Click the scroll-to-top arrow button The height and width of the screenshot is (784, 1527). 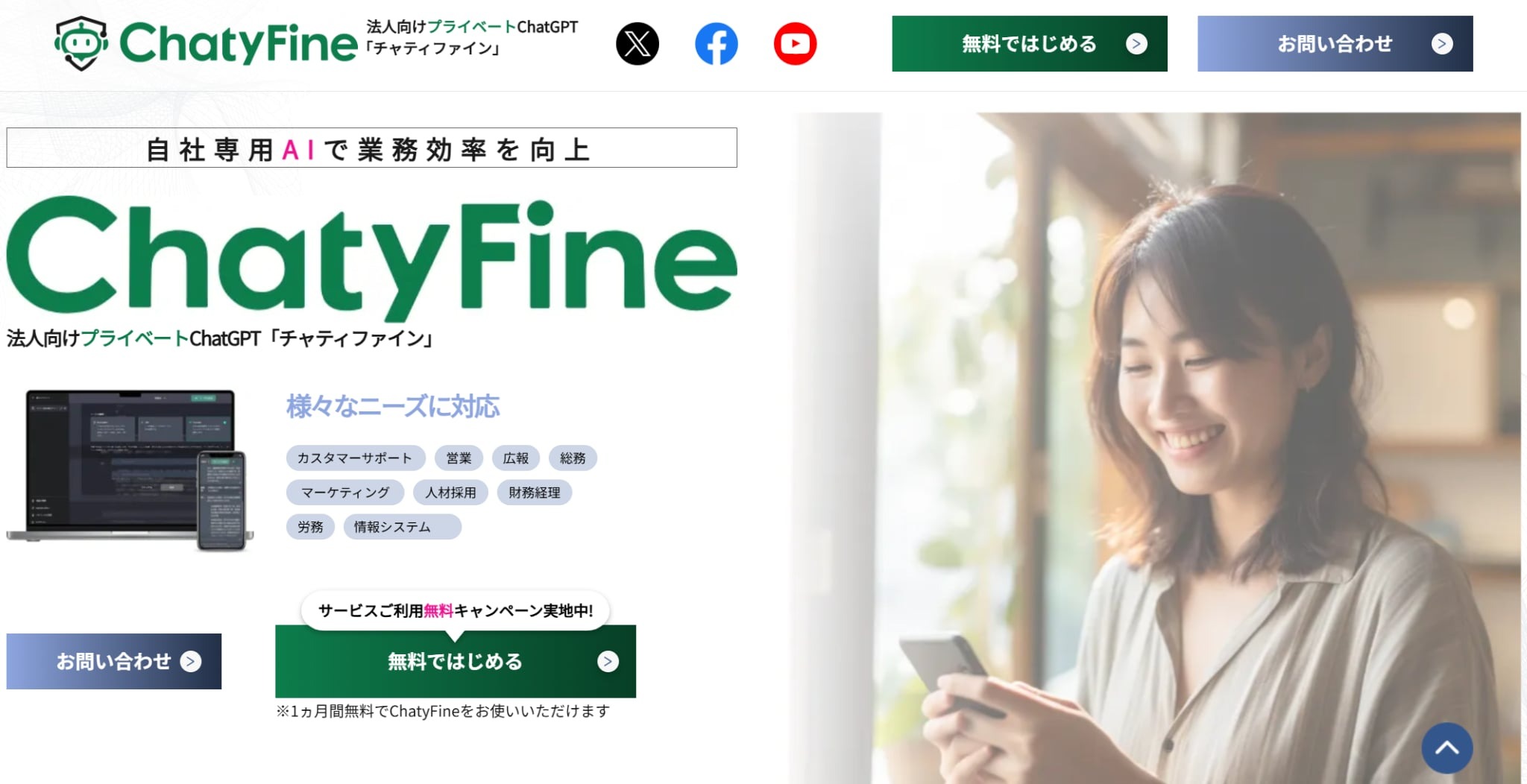[x=1446, y=748]
